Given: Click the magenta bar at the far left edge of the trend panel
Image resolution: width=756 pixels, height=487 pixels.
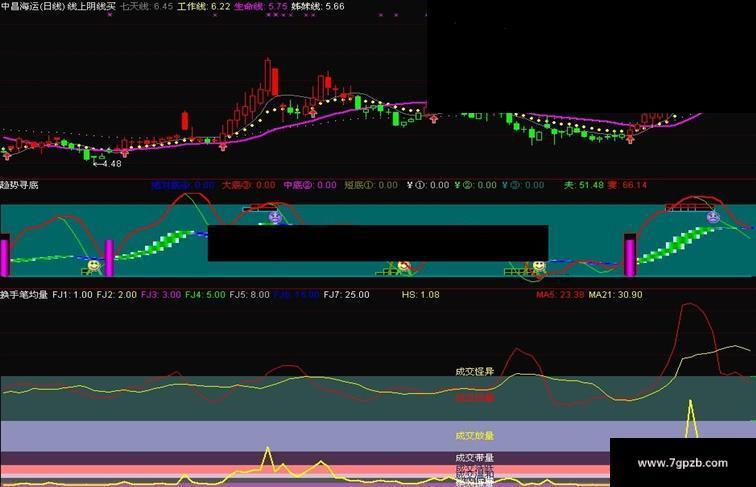Looking at the screenshot, I should (x=5, y=256).
